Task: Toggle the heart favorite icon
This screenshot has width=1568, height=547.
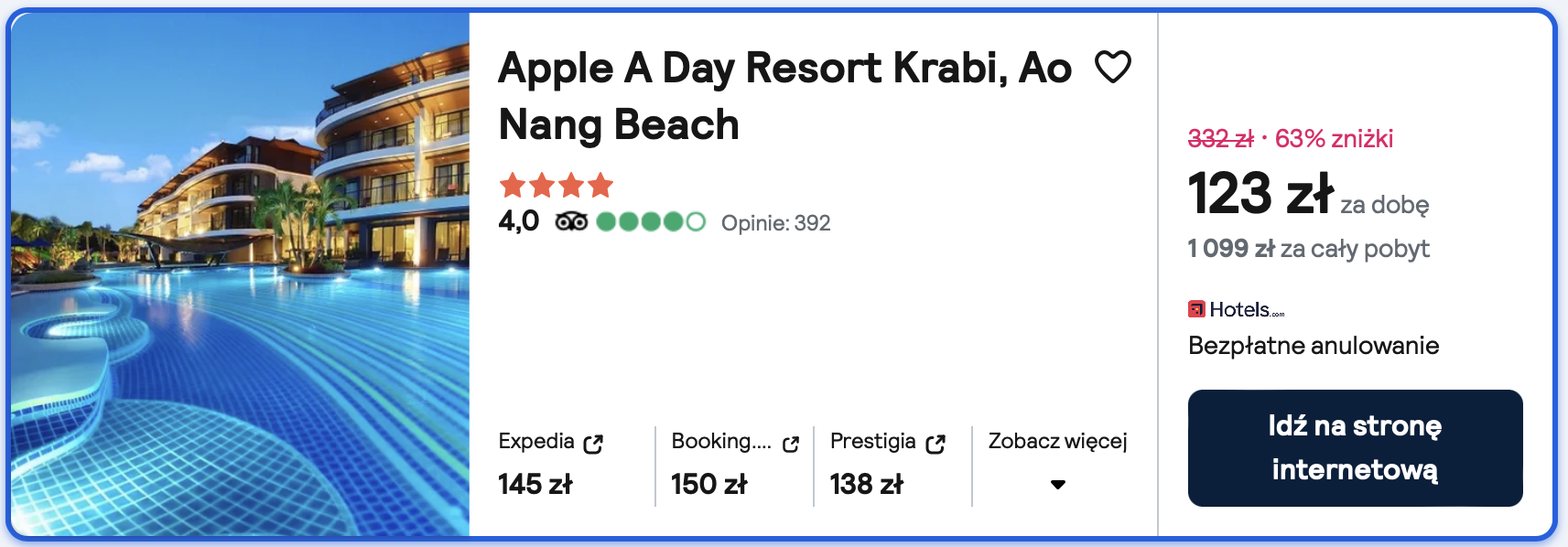Action: tap(1113, 67)
